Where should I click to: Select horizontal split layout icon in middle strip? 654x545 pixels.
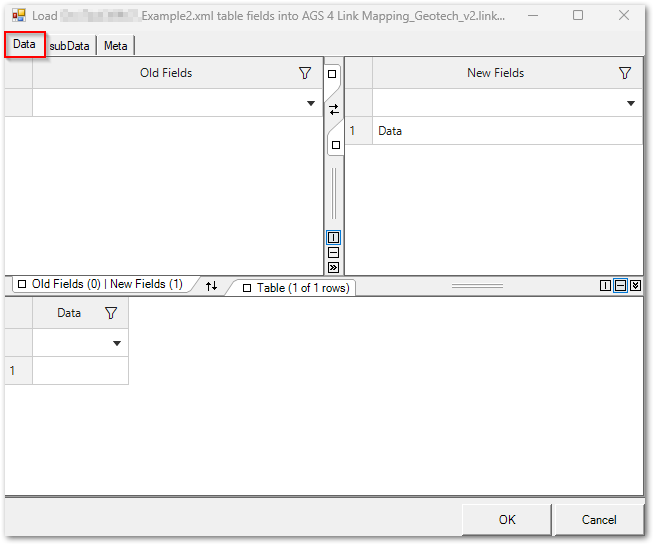[x=334, y=253]
